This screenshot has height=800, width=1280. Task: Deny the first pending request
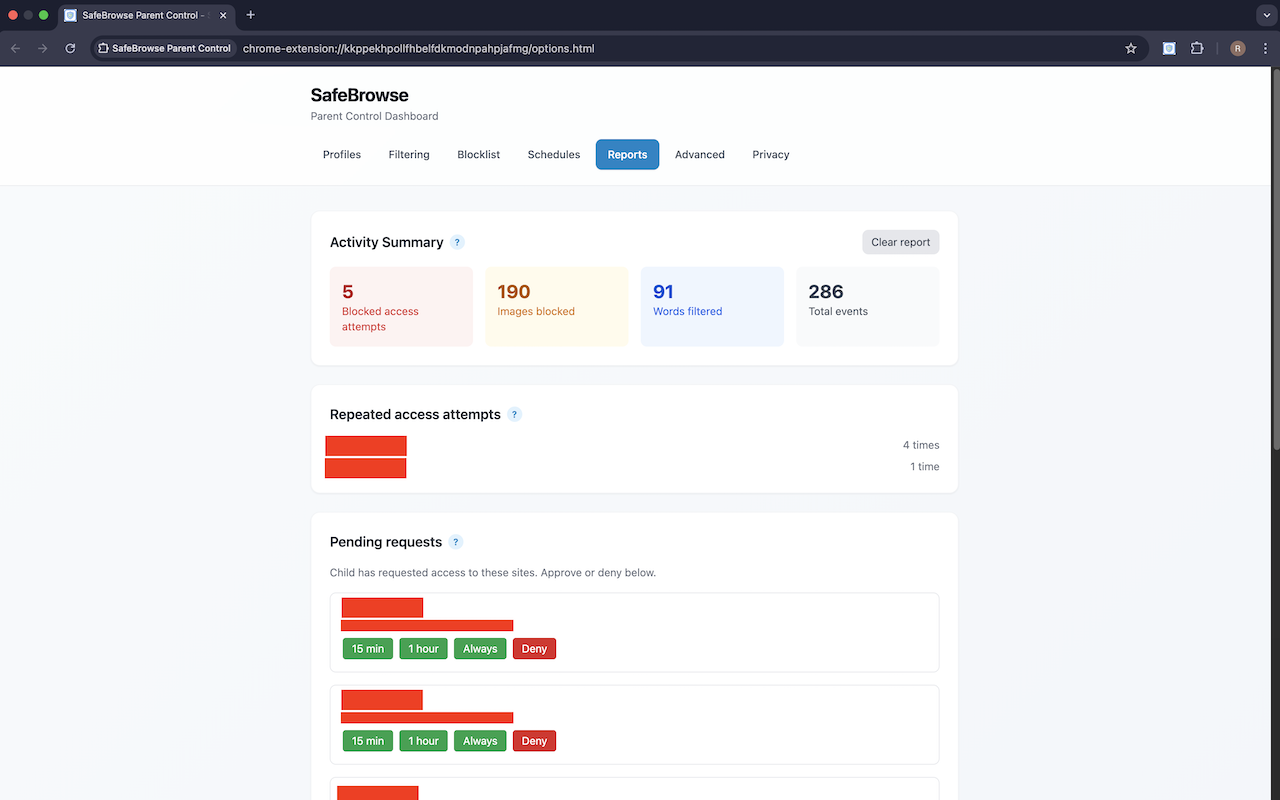[534, 649]
